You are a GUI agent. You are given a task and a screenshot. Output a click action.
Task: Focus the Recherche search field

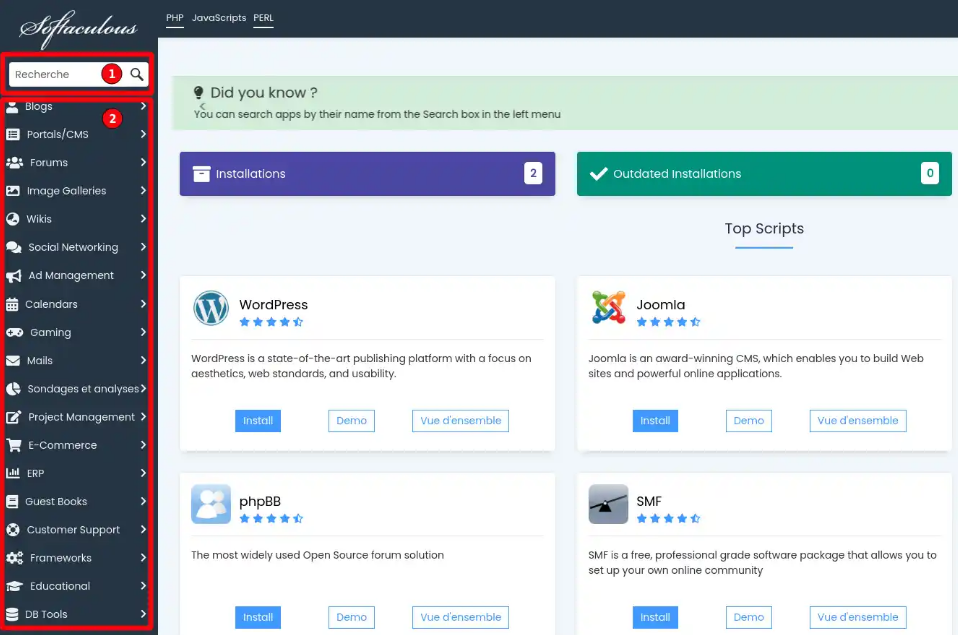56,75
